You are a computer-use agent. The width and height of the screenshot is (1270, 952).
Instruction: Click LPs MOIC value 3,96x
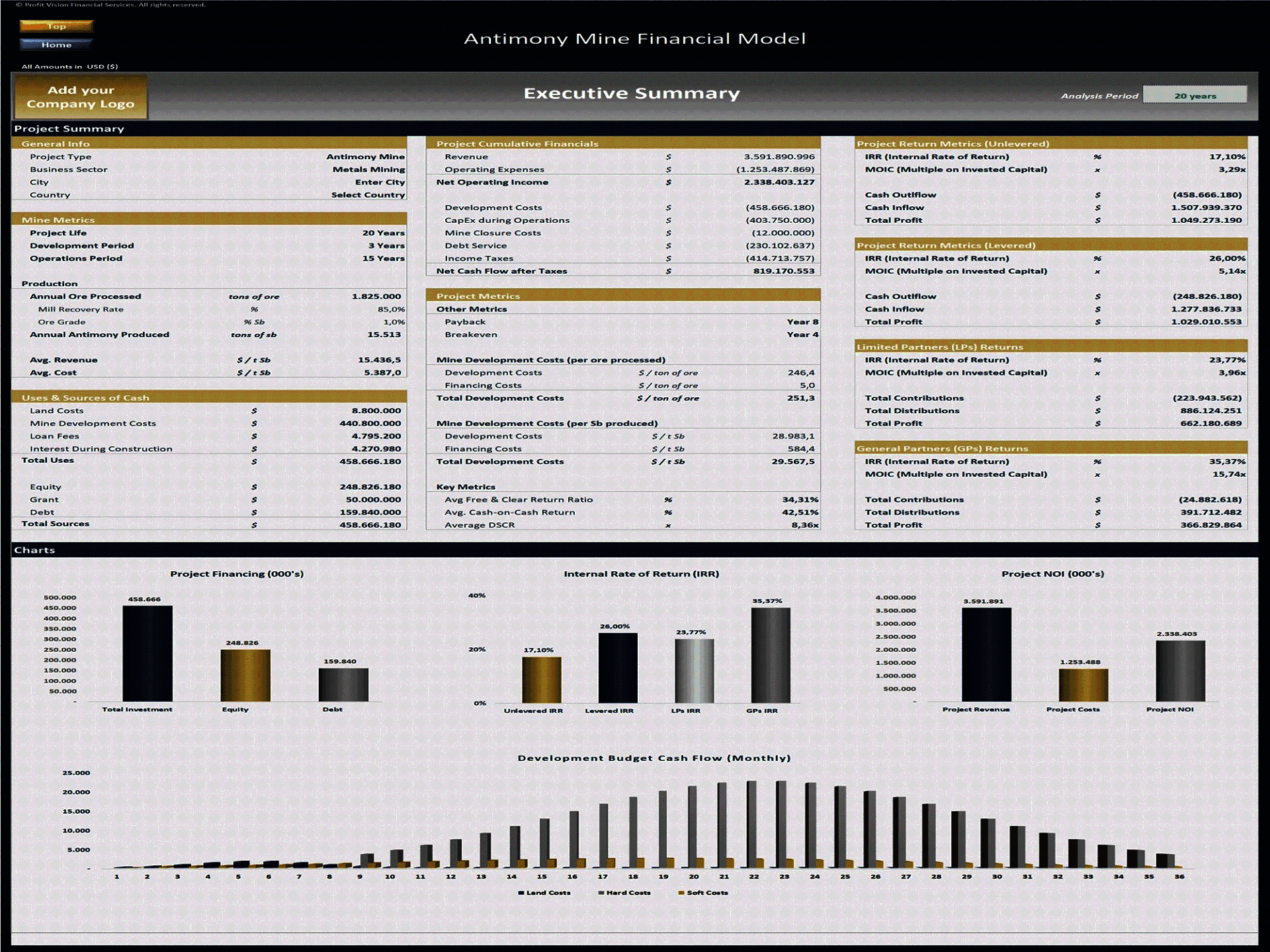1232,372
